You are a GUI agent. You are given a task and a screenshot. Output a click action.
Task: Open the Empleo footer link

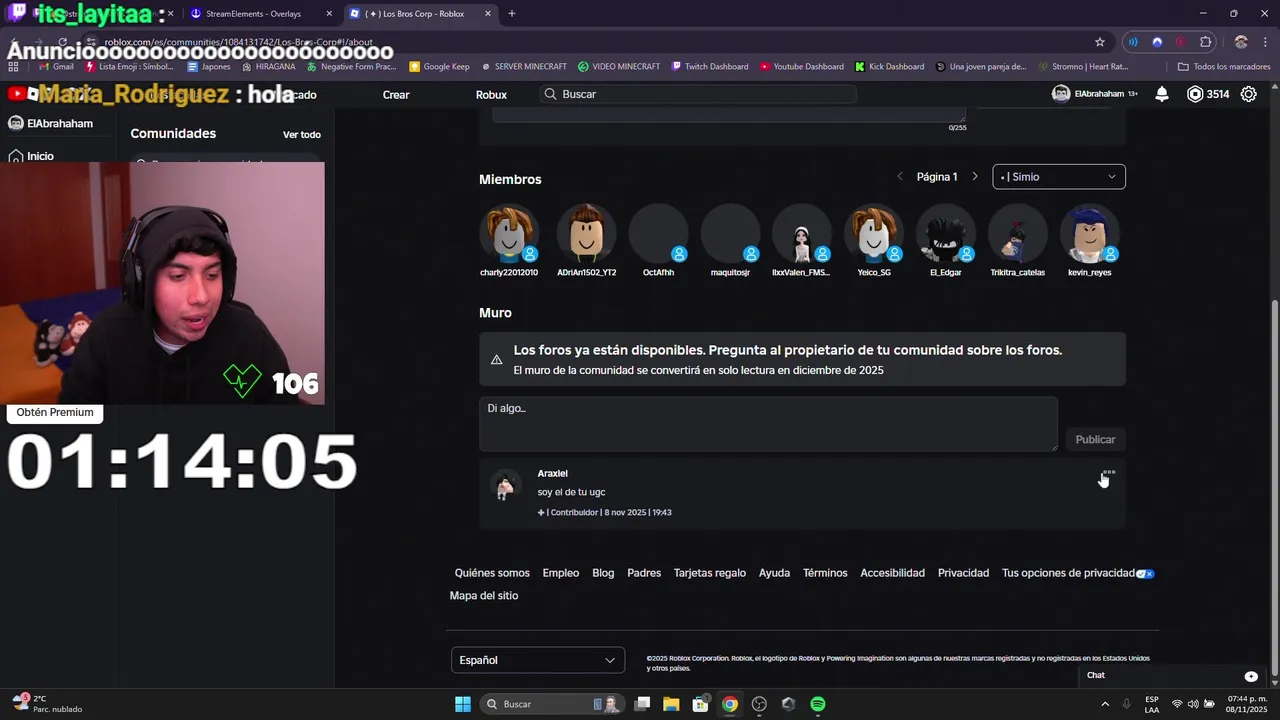[560, 573]
